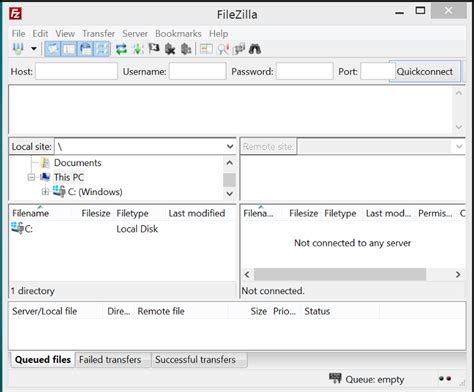Sort remote list by Permis... column
Screen dimensions: 474x392
435,213
